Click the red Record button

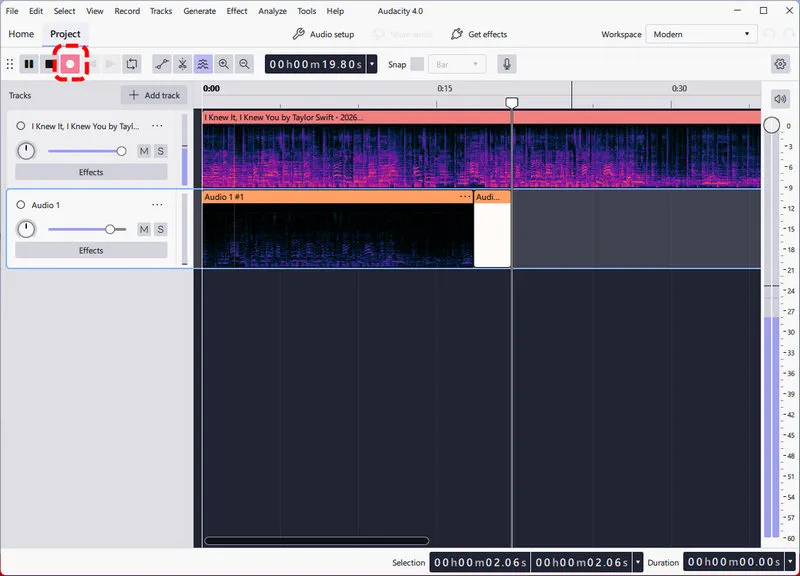[70, 64]
